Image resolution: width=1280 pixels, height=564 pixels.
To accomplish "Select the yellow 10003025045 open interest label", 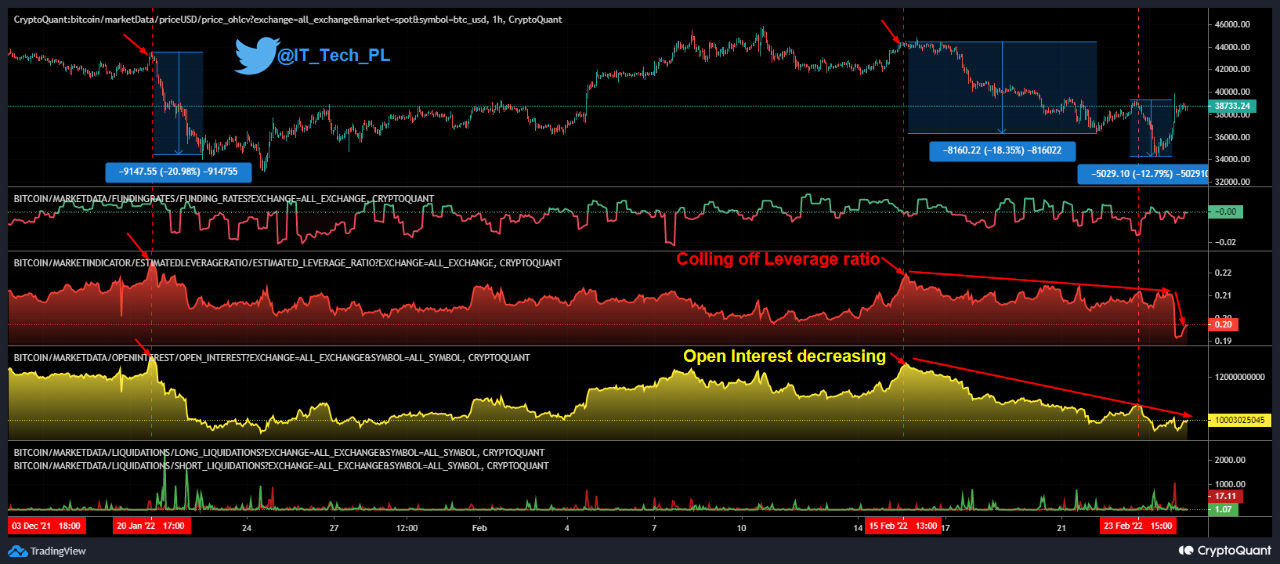I will (1240, 421).
